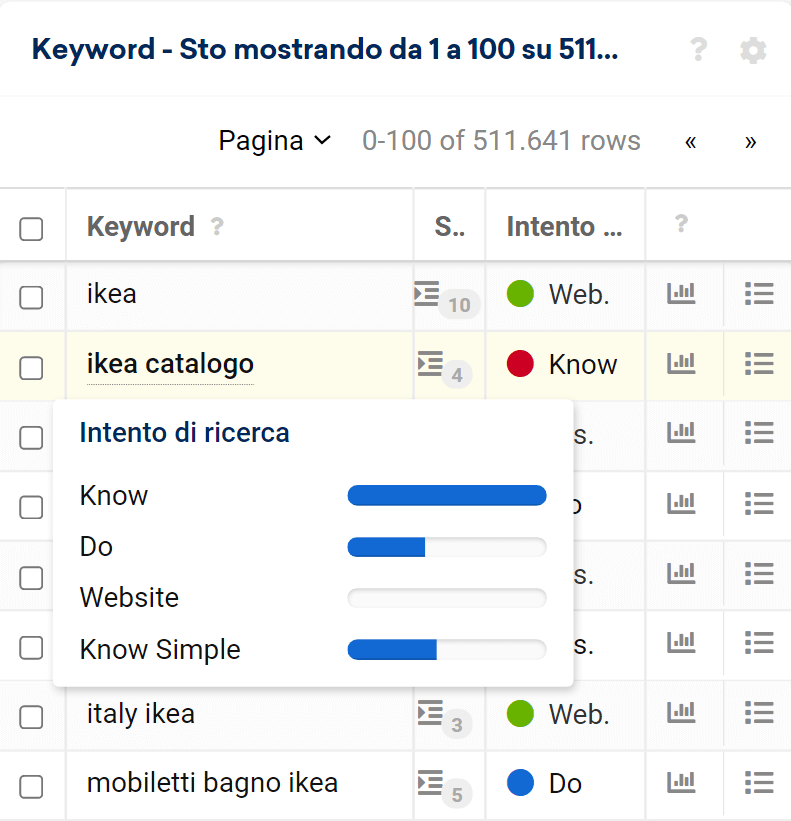
Task: Check the box for italy ikea
Action: (31, 717)
